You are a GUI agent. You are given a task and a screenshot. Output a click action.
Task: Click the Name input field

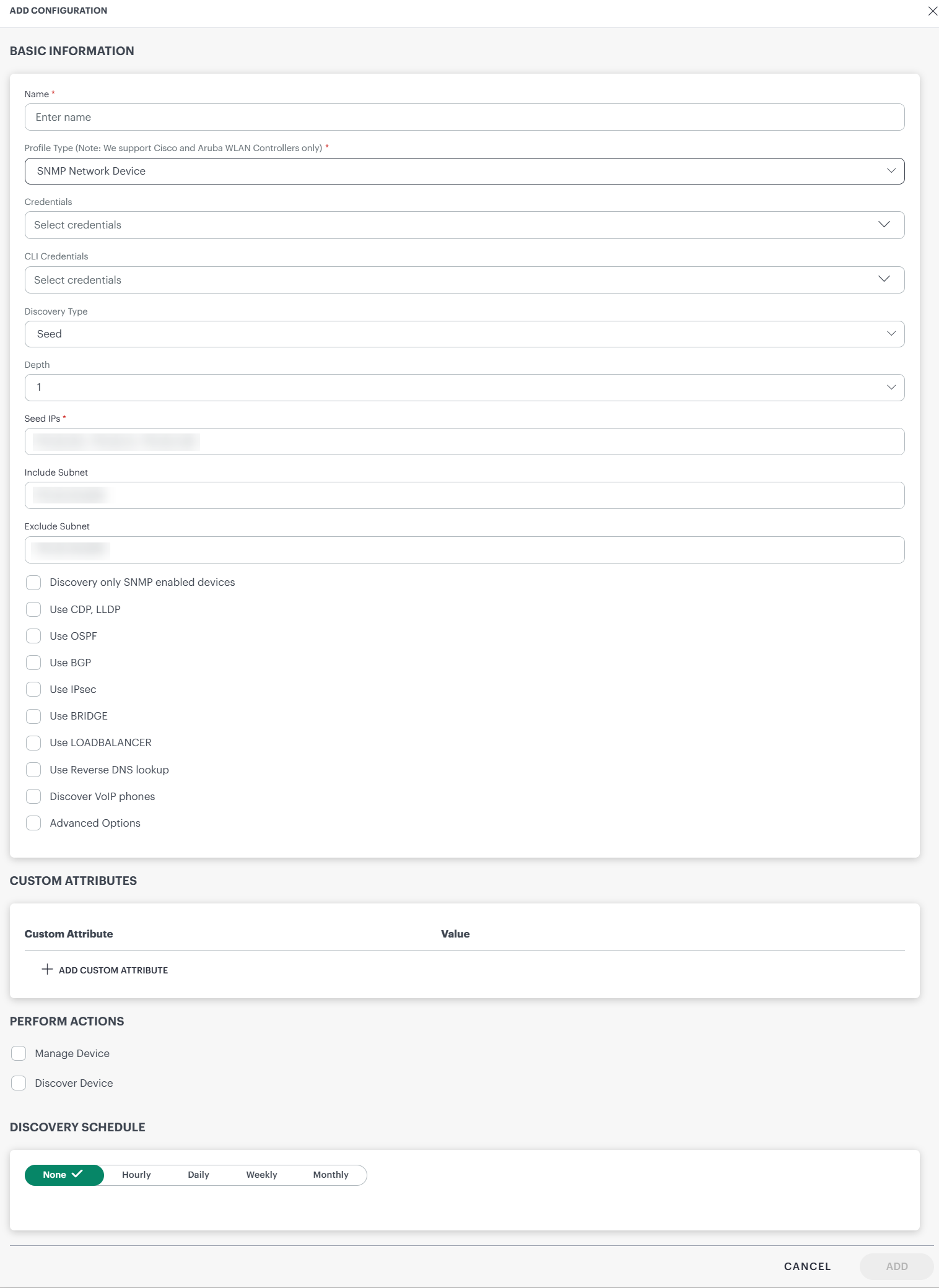[x=464, y=117]
